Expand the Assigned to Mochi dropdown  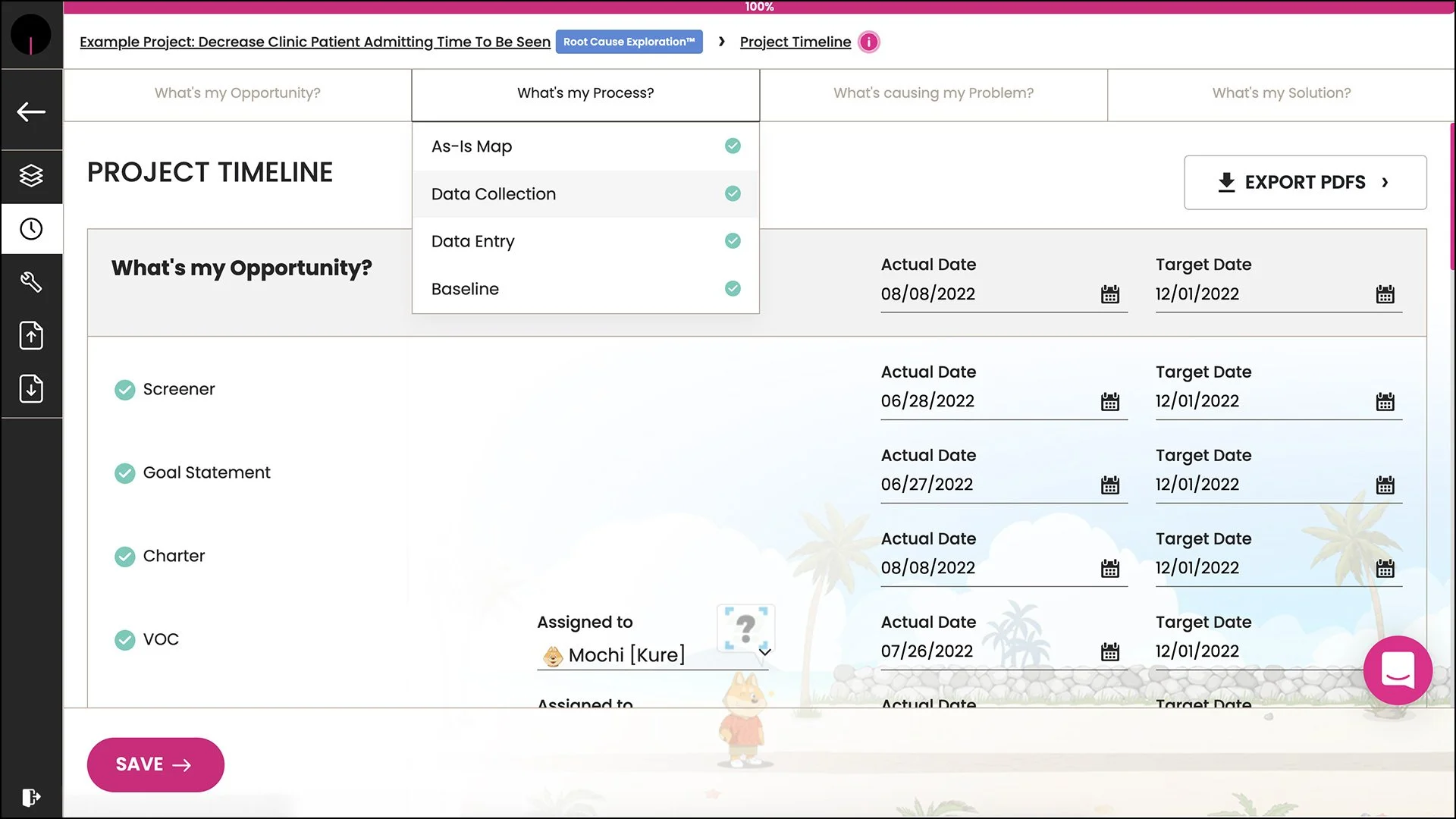764,652
